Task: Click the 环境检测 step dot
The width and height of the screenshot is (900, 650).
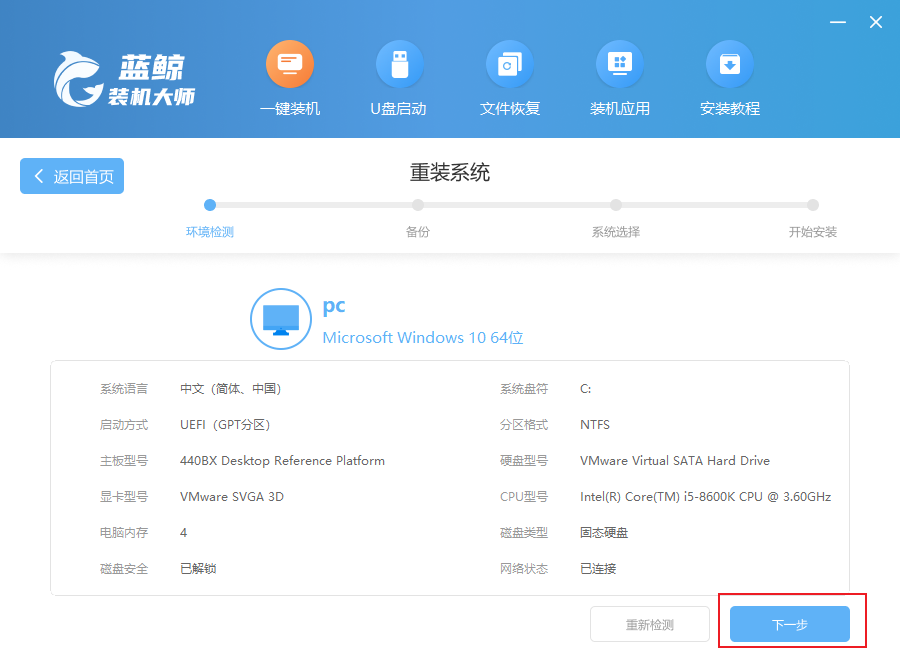Action: click(x=210, y=205)
